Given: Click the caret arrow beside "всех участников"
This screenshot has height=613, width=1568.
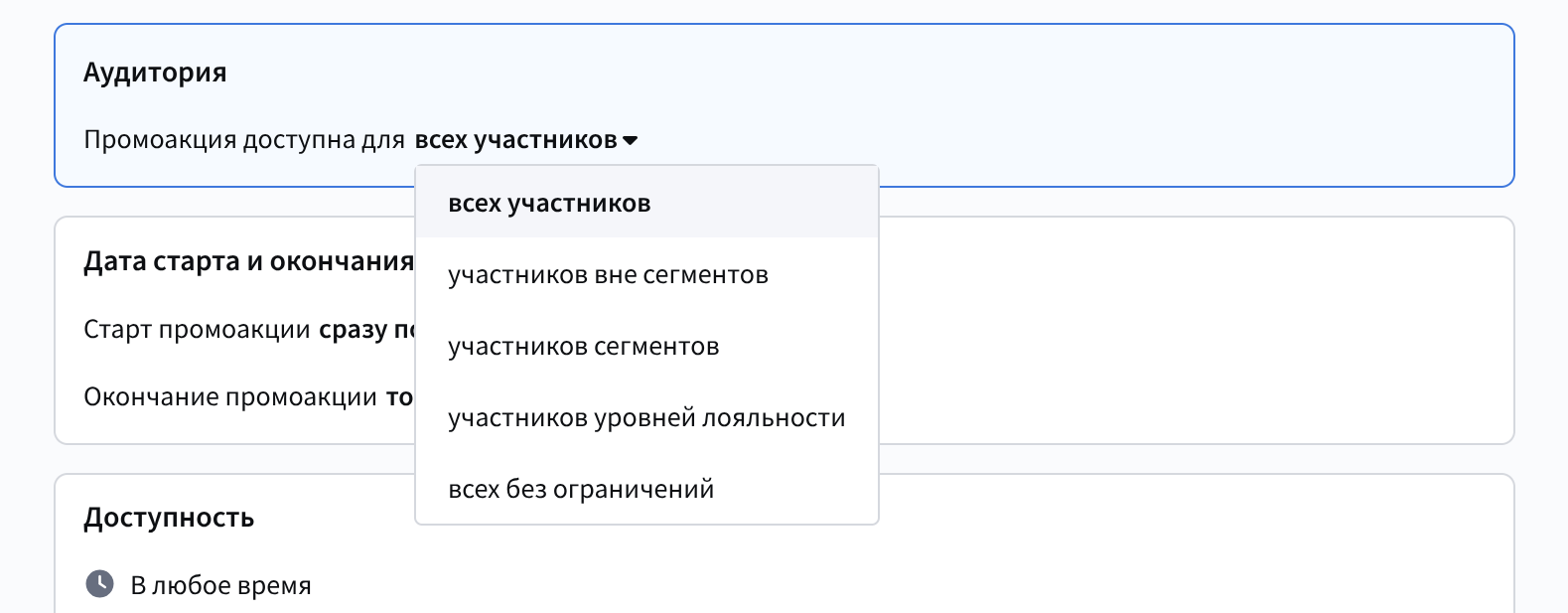Looking at the screenshot, I should click(x=630, y=141).
